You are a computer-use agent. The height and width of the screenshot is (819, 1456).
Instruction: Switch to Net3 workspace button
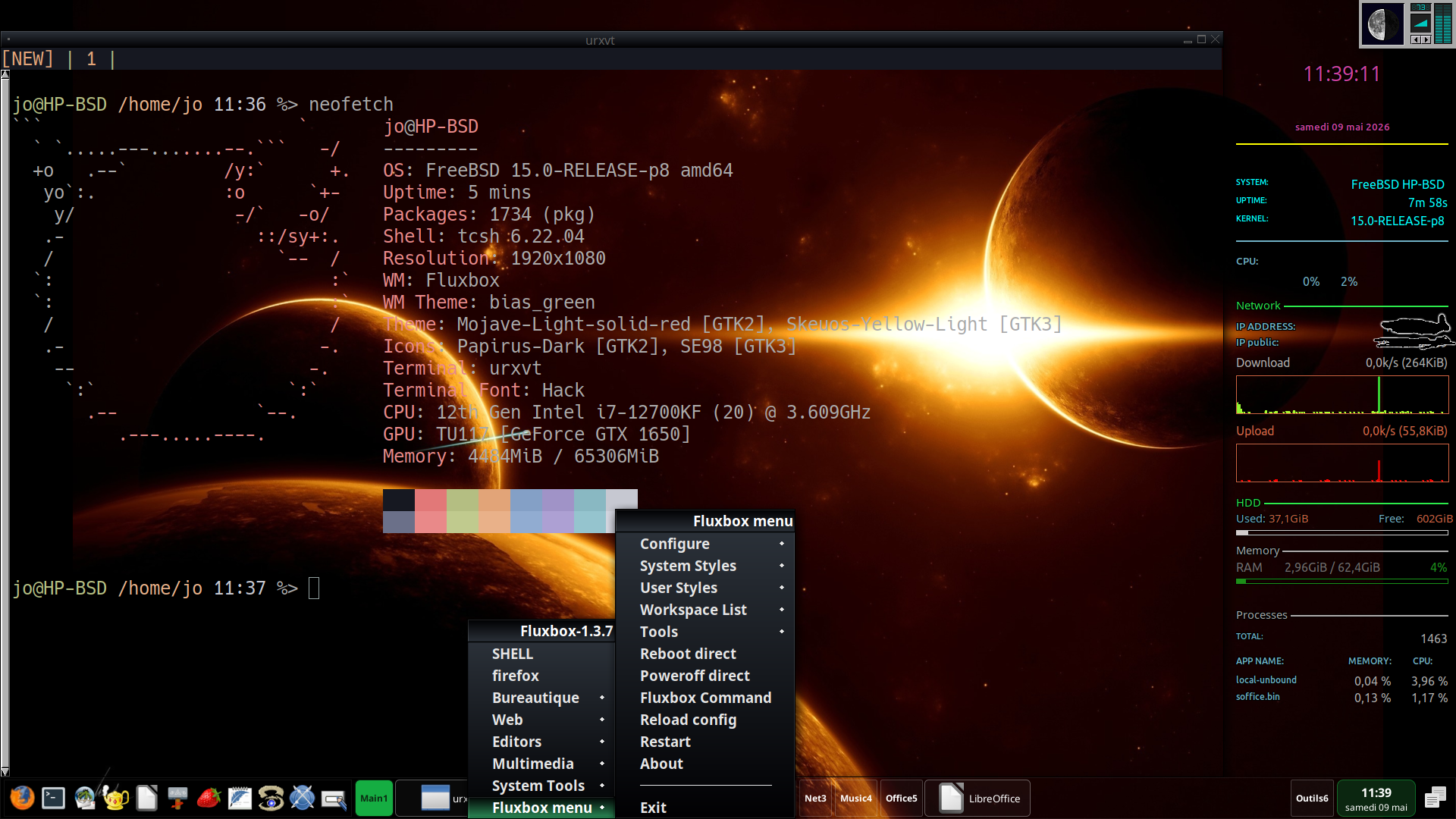tap(815, 798)
